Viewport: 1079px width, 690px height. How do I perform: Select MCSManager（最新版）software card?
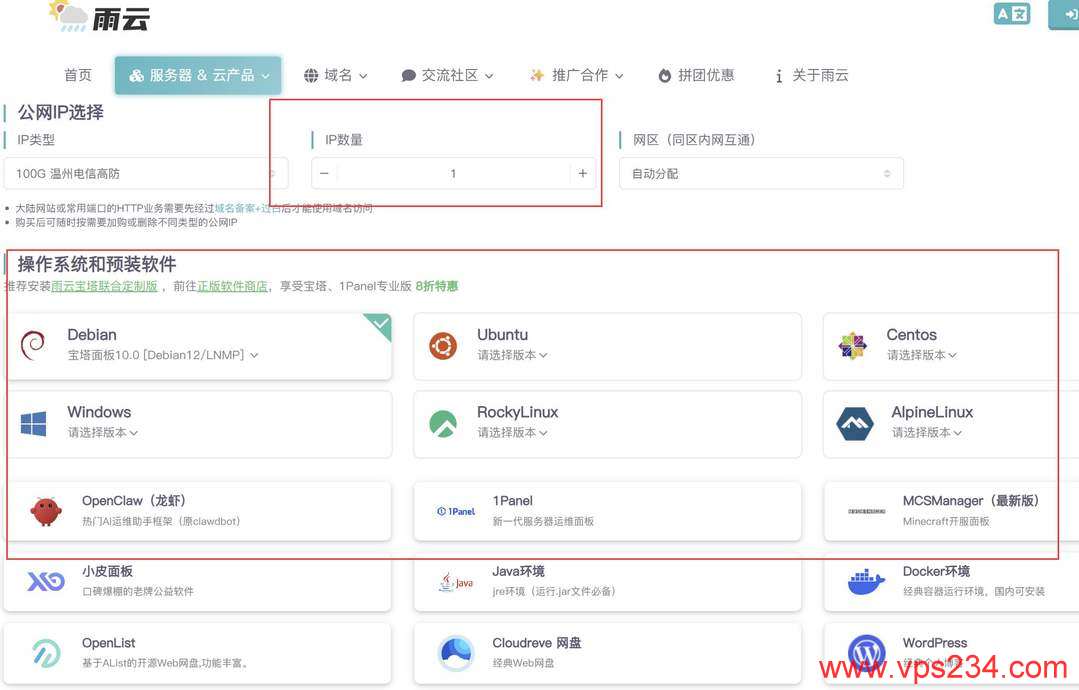coord(951,511)
